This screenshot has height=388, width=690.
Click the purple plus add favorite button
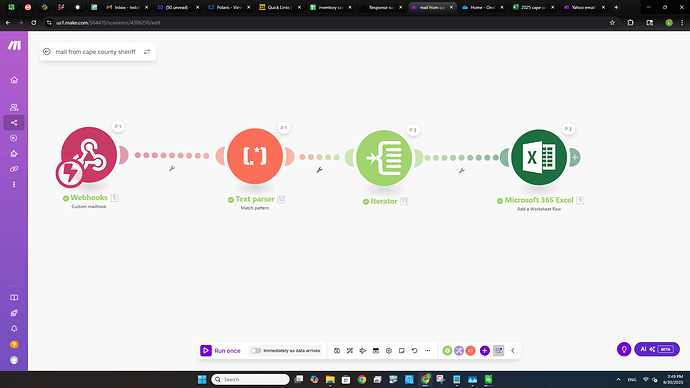(484, 351)
